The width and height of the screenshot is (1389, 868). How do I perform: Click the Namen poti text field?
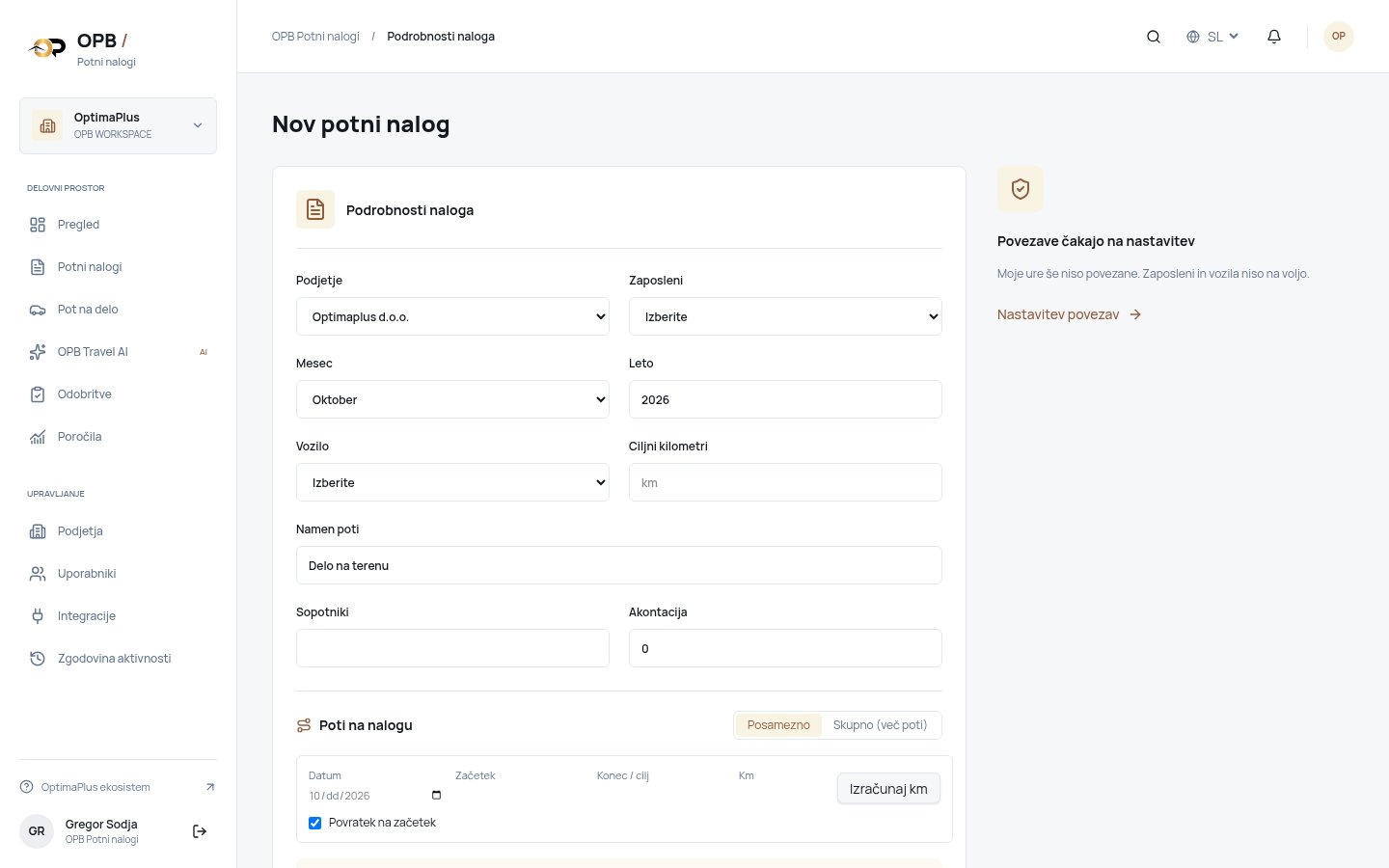[619, 565]
